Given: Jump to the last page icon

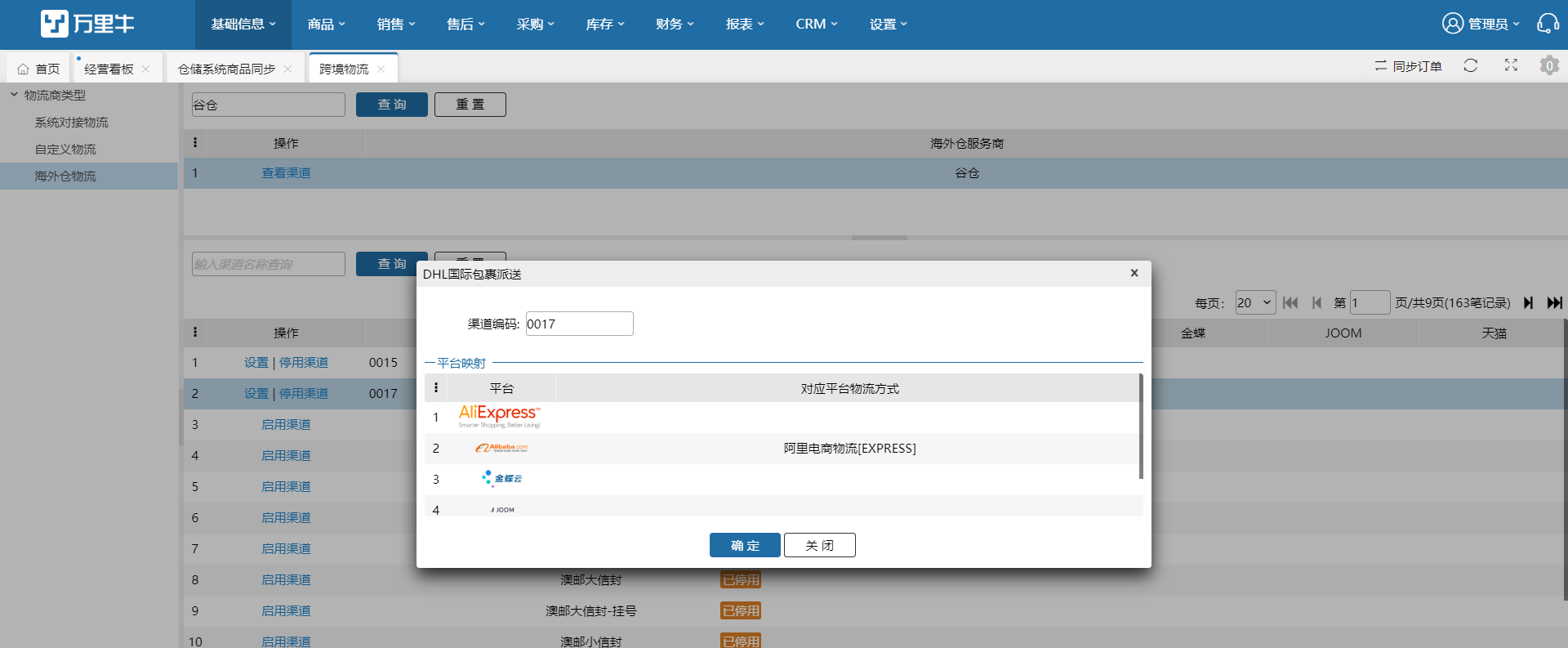Looking at the screenshot, I should 1554,302.
